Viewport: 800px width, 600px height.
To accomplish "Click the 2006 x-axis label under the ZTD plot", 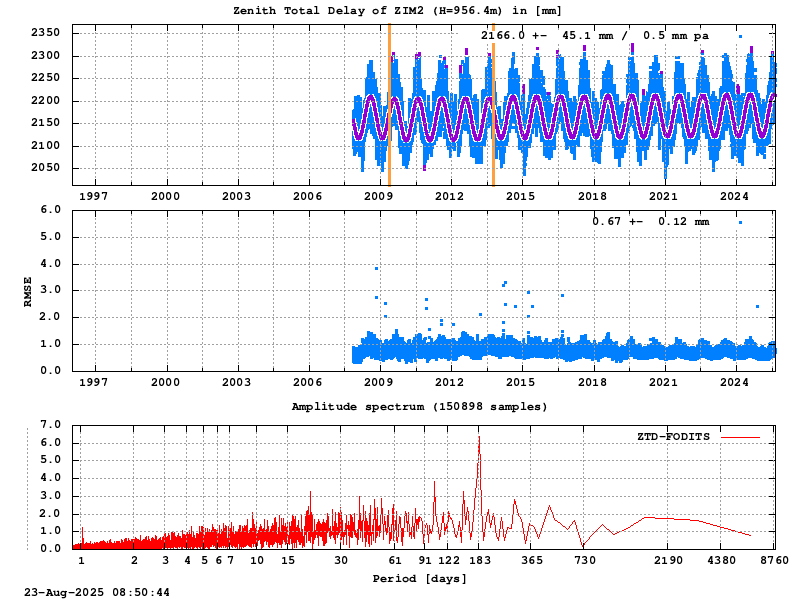I will tap(308, 196).
